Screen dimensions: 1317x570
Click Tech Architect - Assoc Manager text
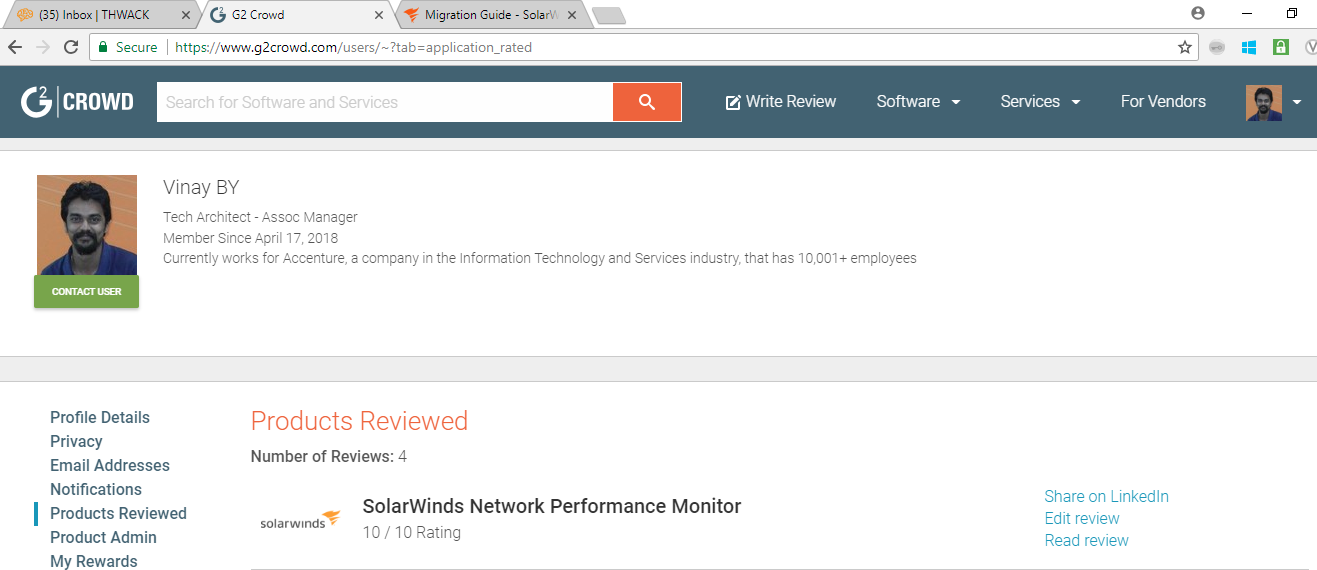pyautogui.click(x=260, y=217)
